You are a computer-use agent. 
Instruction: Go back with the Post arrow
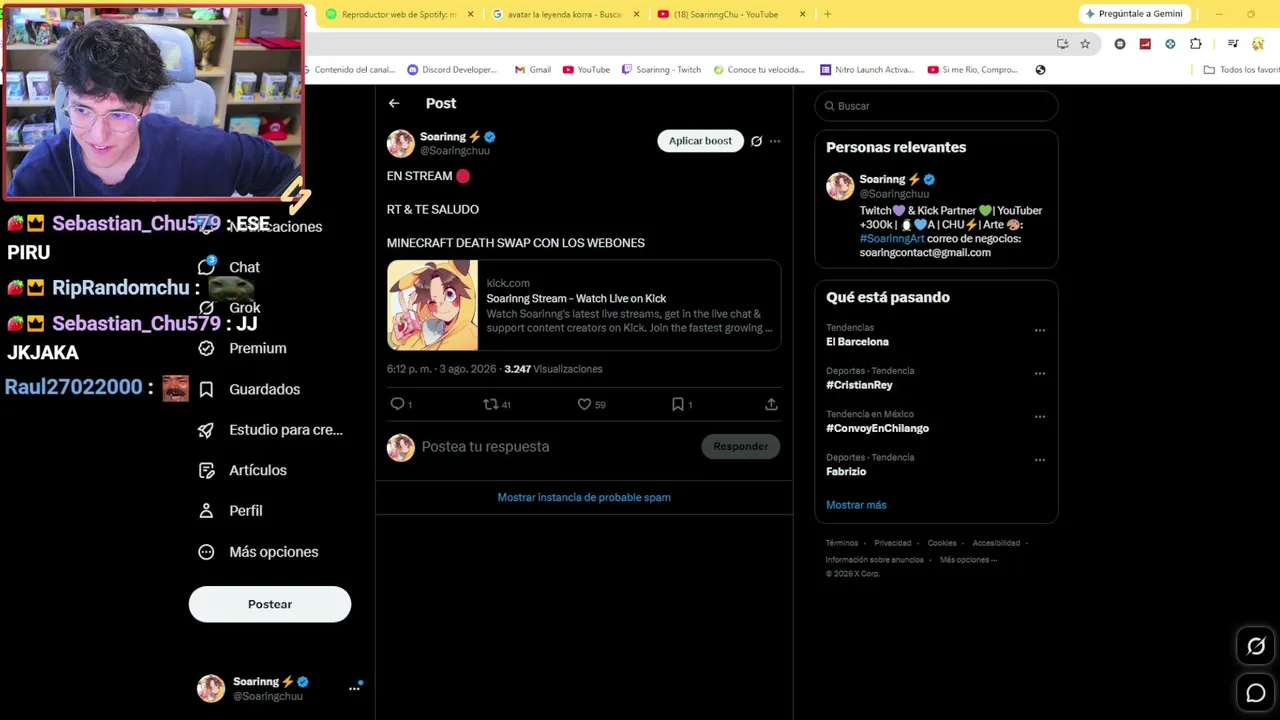tap(394, 103)
